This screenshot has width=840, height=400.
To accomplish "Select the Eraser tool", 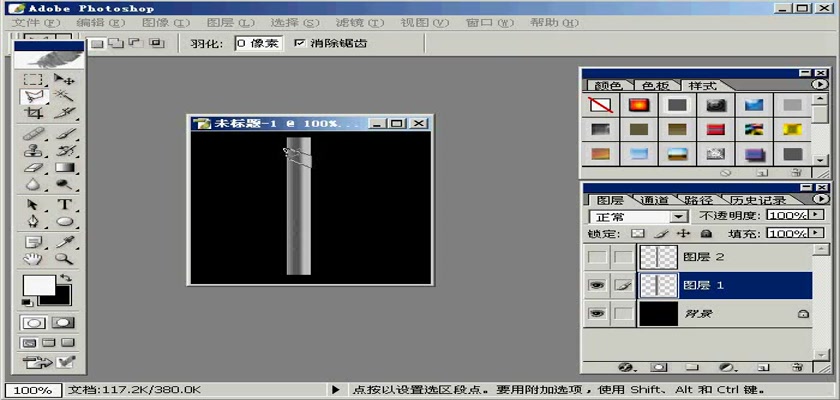I will (x=33, y=168).
